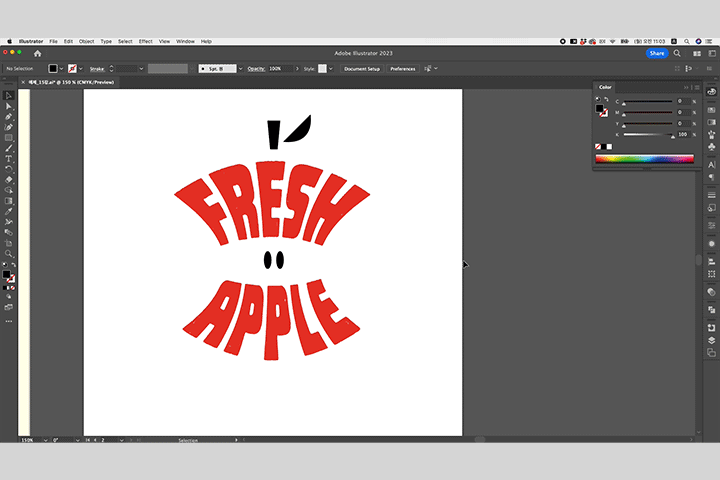Open the Object menu
The image size is (720, 480).
(86, 41)
